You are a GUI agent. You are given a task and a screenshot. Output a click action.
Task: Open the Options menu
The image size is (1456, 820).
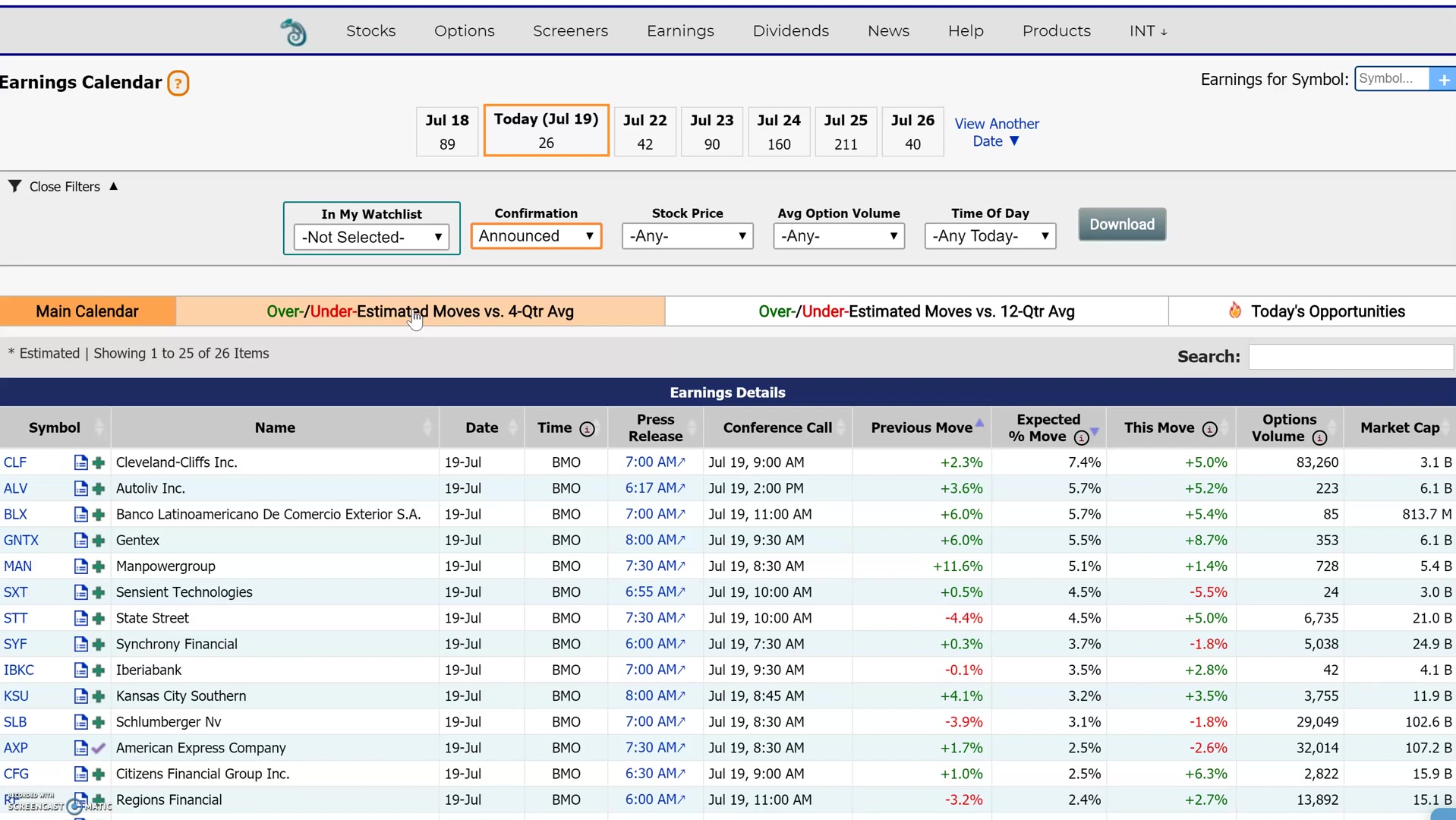click(464, 31)
